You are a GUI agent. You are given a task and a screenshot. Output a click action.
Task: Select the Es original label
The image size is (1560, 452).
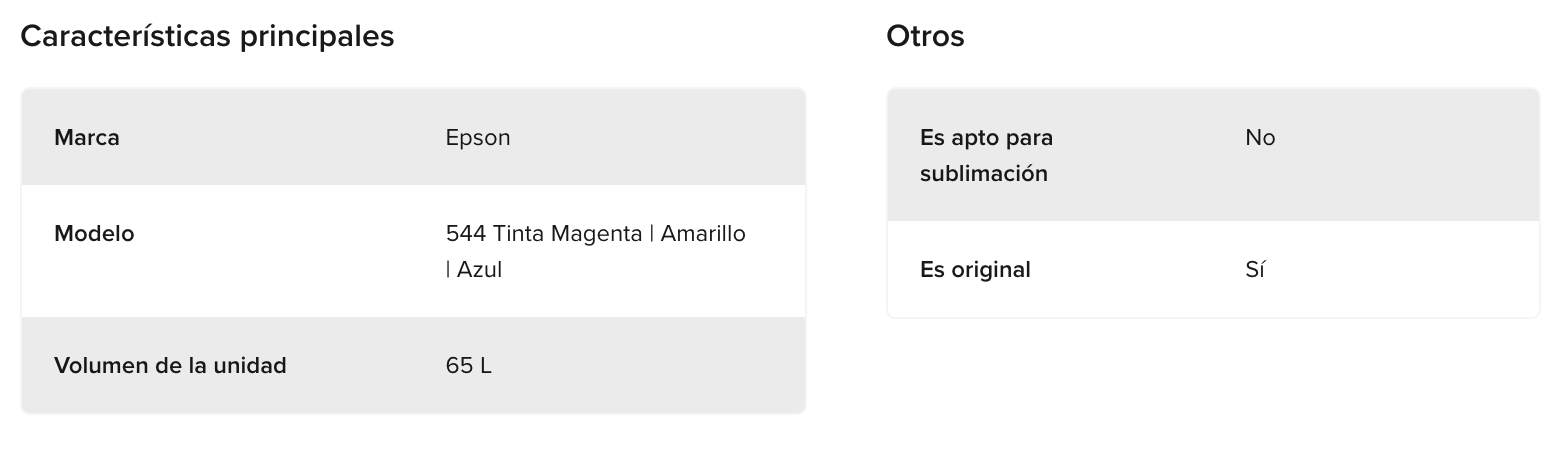975,270
